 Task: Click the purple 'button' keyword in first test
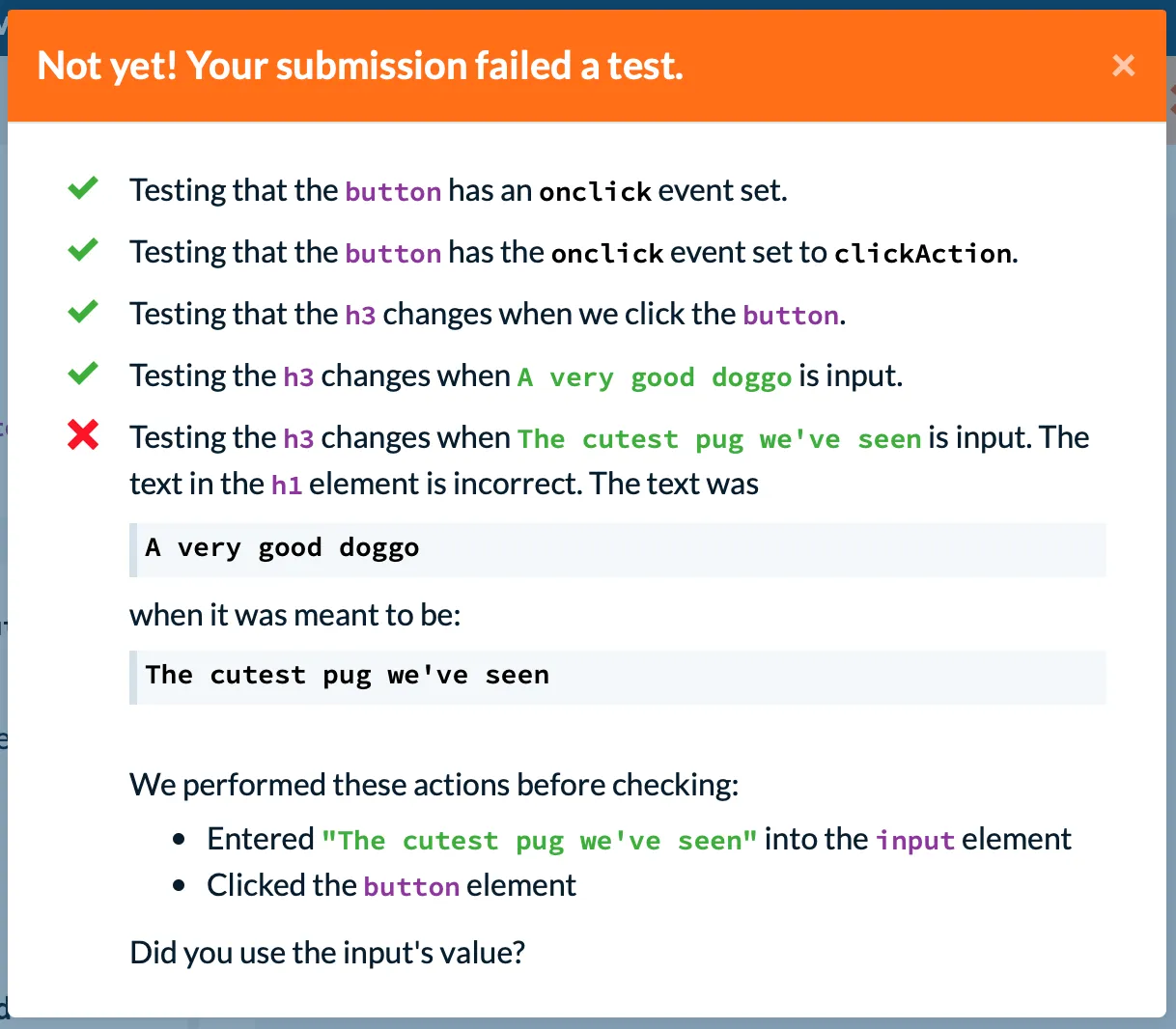tap(393, 192)
